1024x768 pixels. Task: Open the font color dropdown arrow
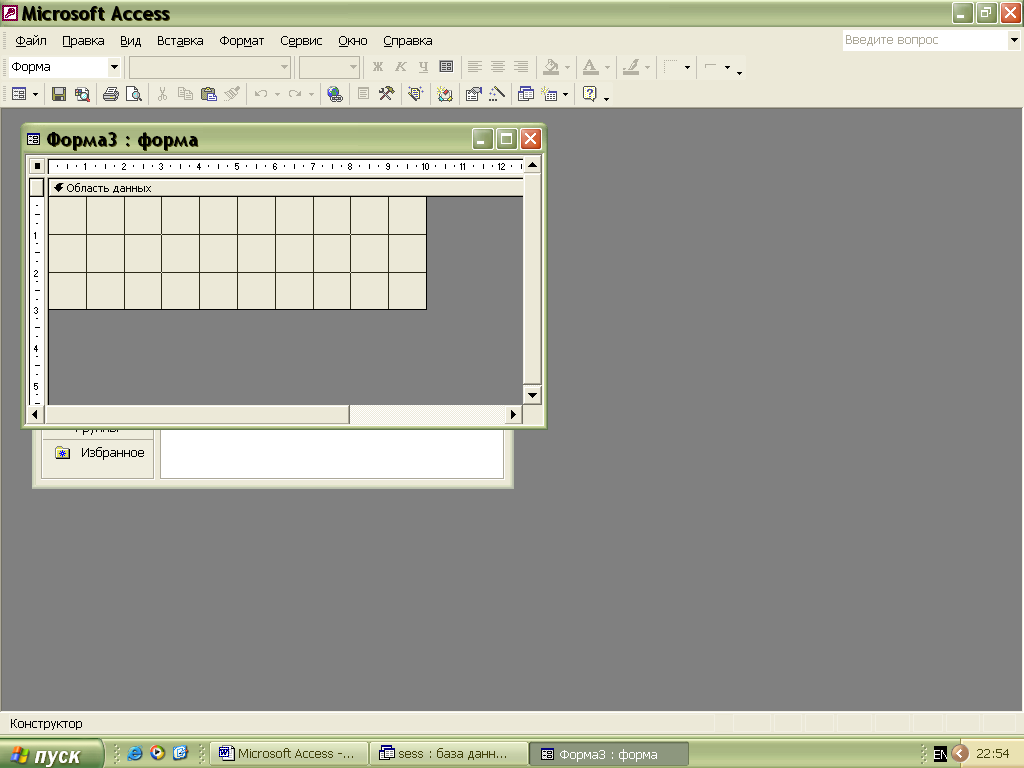pyautogui.click(x=607, y=67)
